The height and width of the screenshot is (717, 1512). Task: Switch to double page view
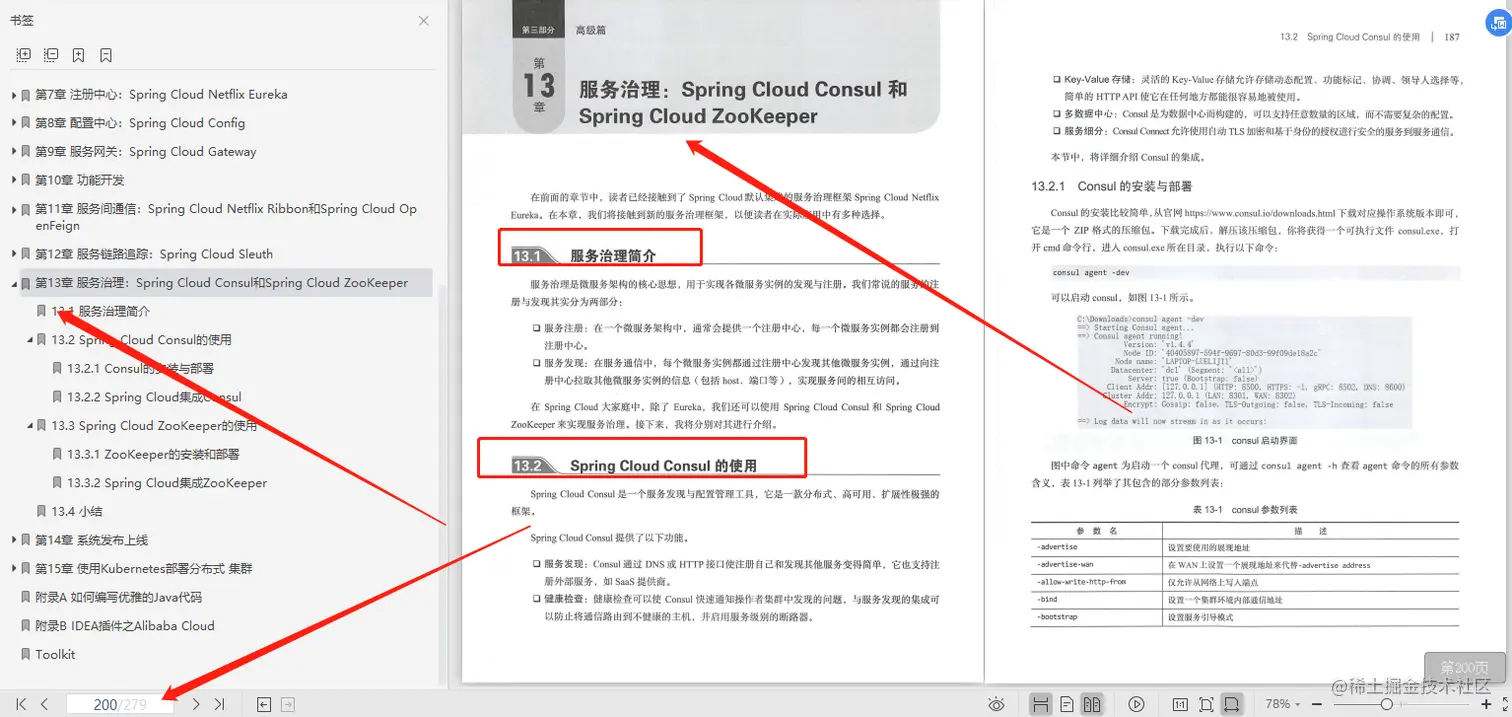[x=1092, y=704]
